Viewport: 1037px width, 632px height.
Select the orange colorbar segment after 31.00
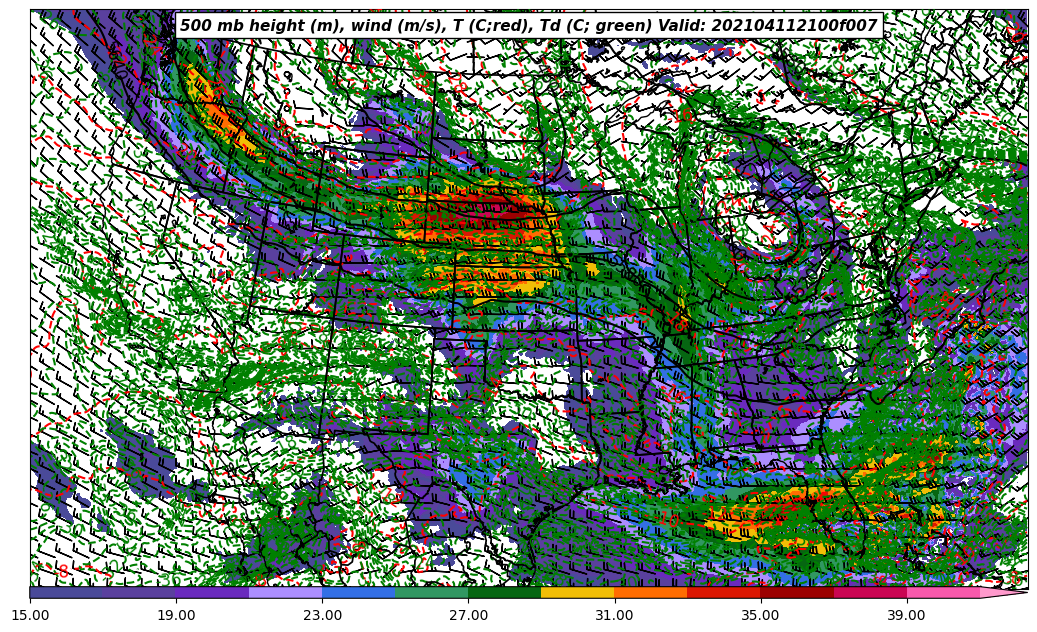[x=650, y=592]
